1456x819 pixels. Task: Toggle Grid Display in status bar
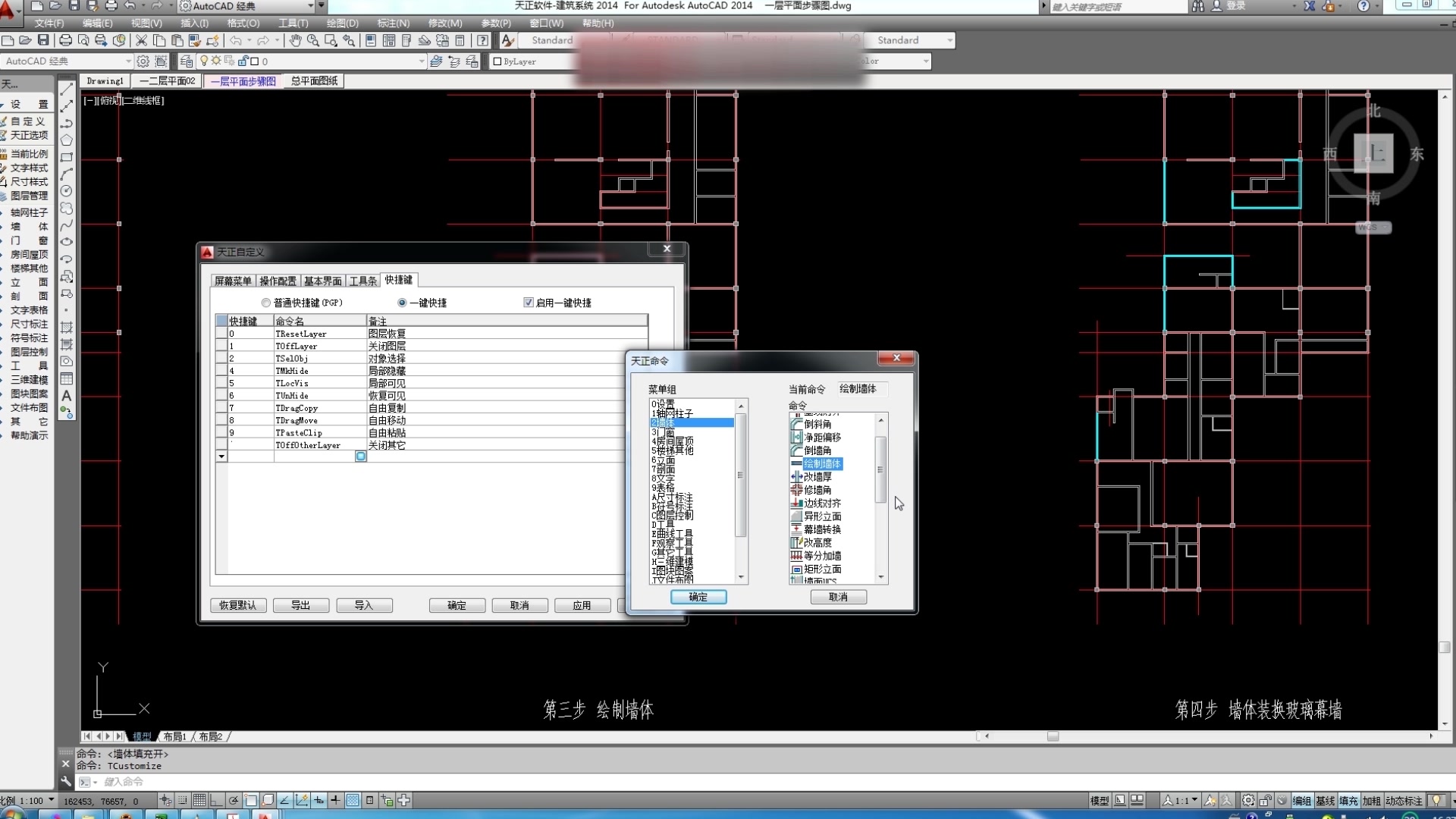(x=199, y=800)
